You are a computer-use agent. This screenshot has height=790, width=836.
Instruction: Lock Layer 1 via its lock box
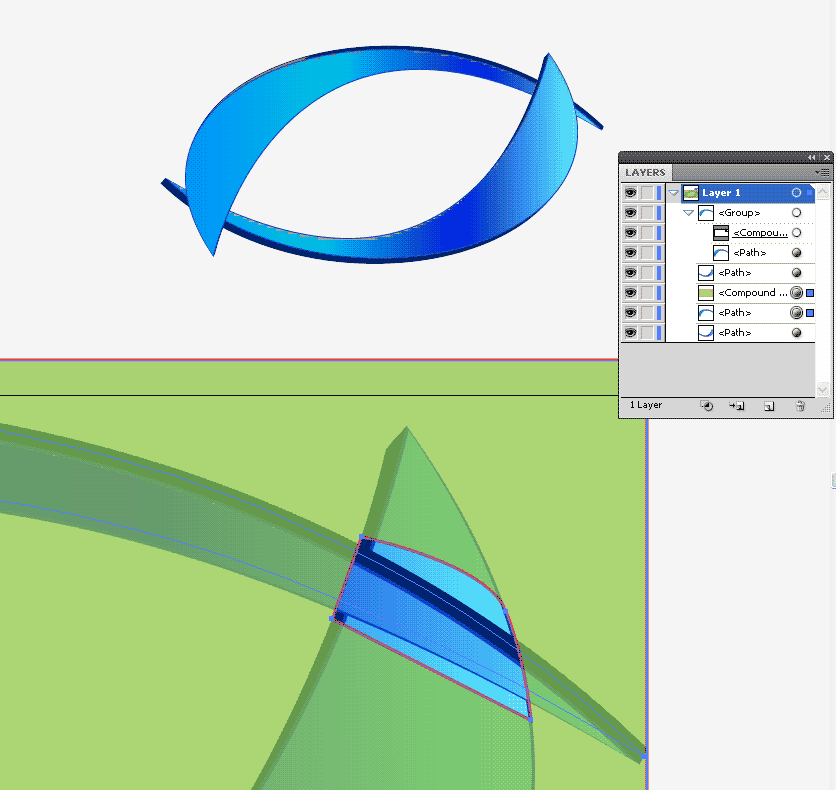(647, 192)
